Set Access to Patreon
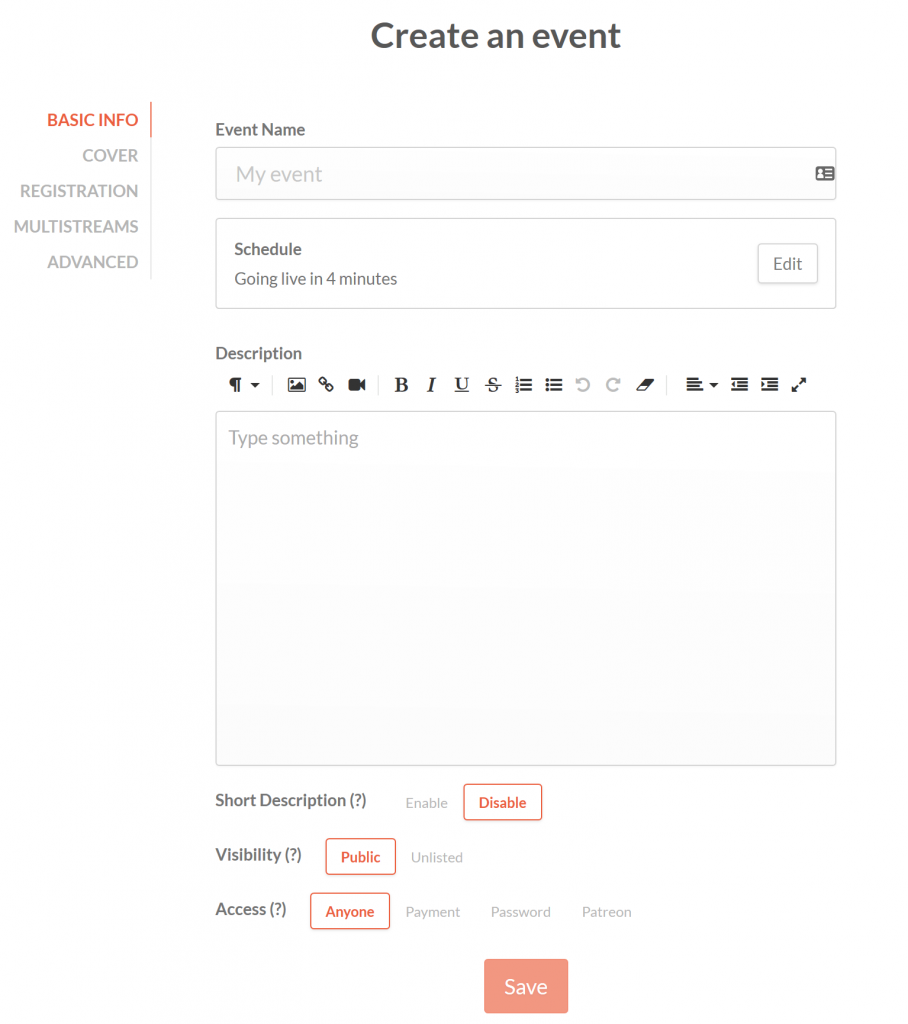This screenshot has height=1024, width=908. pos(606,911)
